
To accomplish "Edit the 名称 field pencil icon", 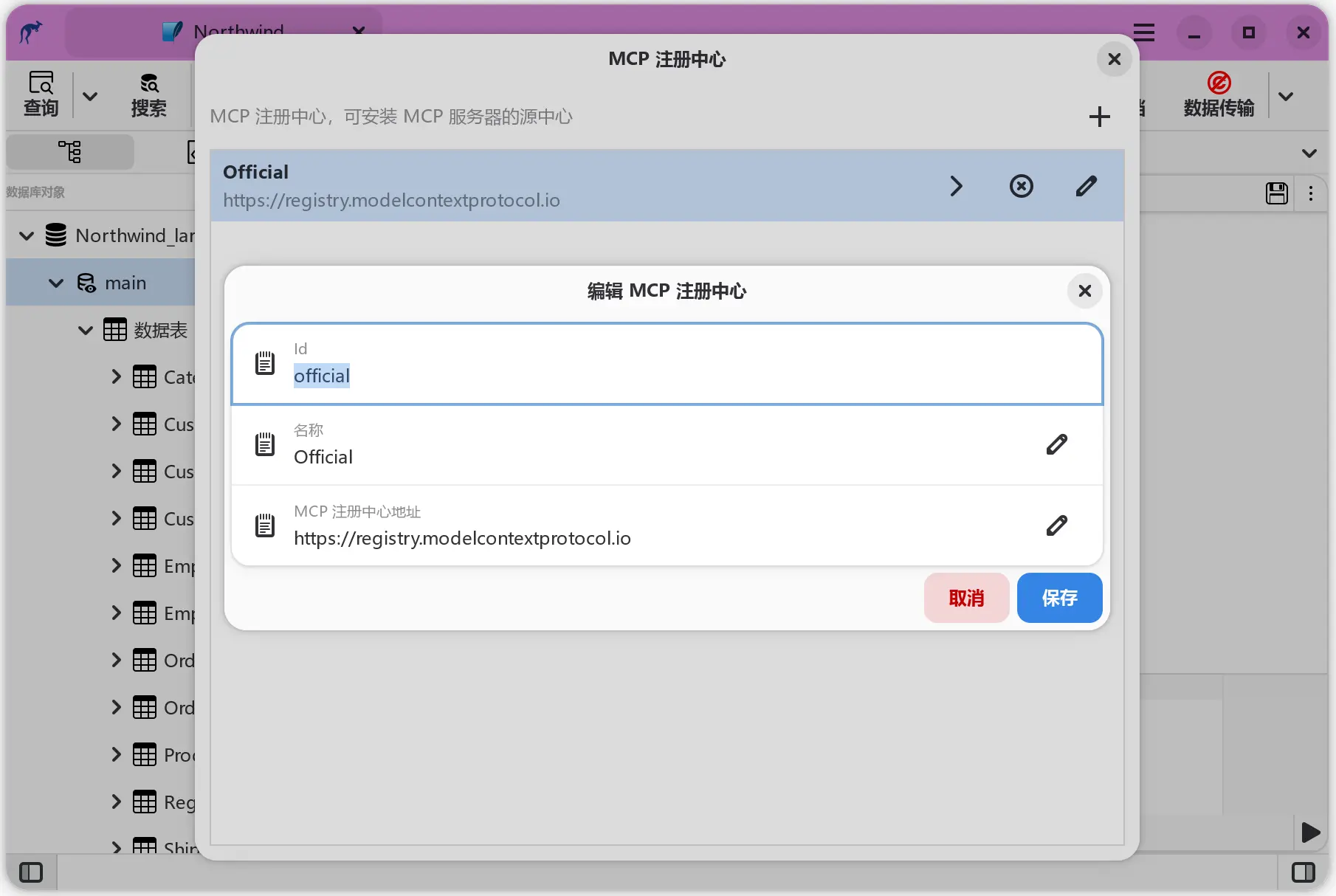I will [1056, 444].
